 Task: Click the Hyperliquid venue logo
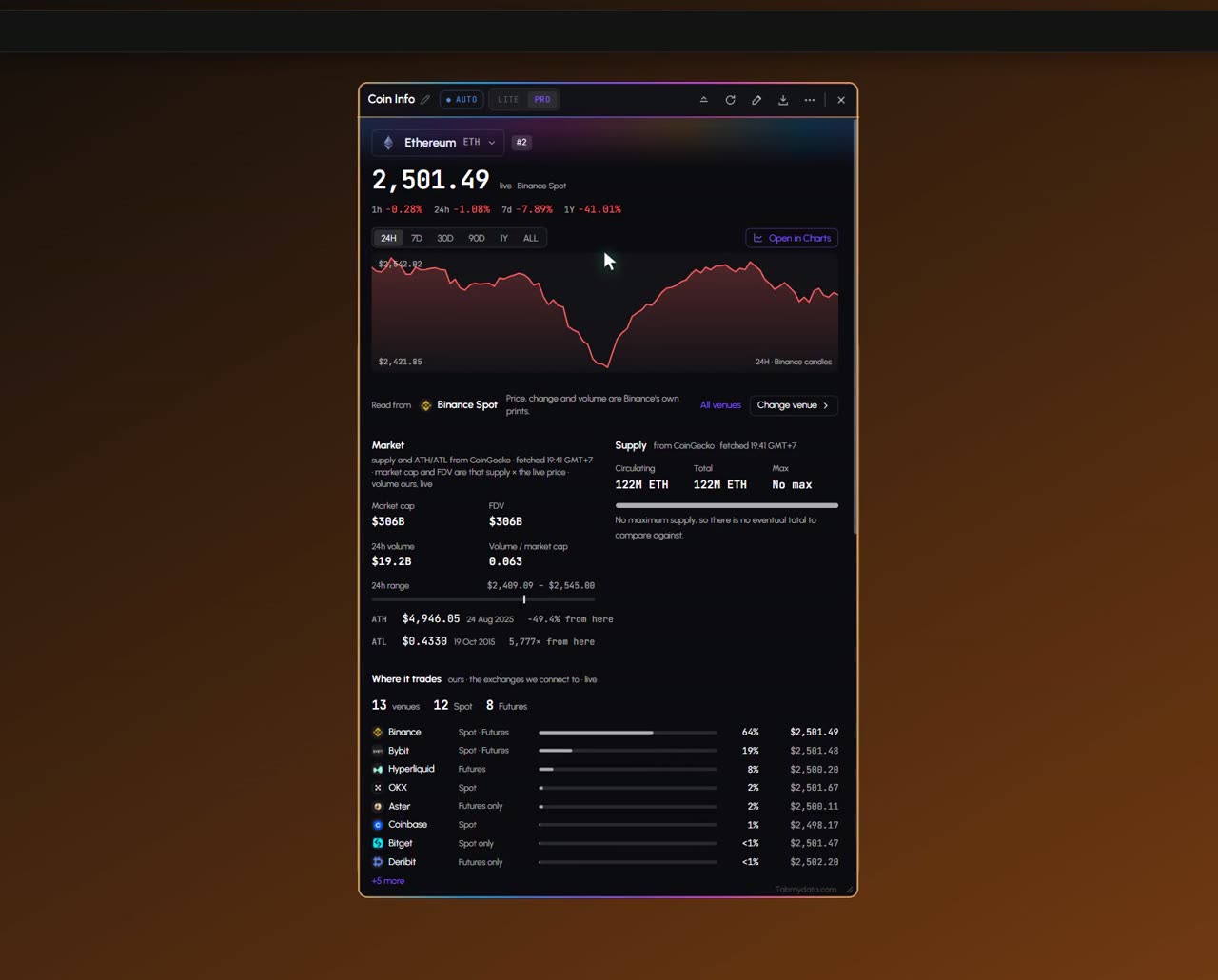(x=378, y=770)
